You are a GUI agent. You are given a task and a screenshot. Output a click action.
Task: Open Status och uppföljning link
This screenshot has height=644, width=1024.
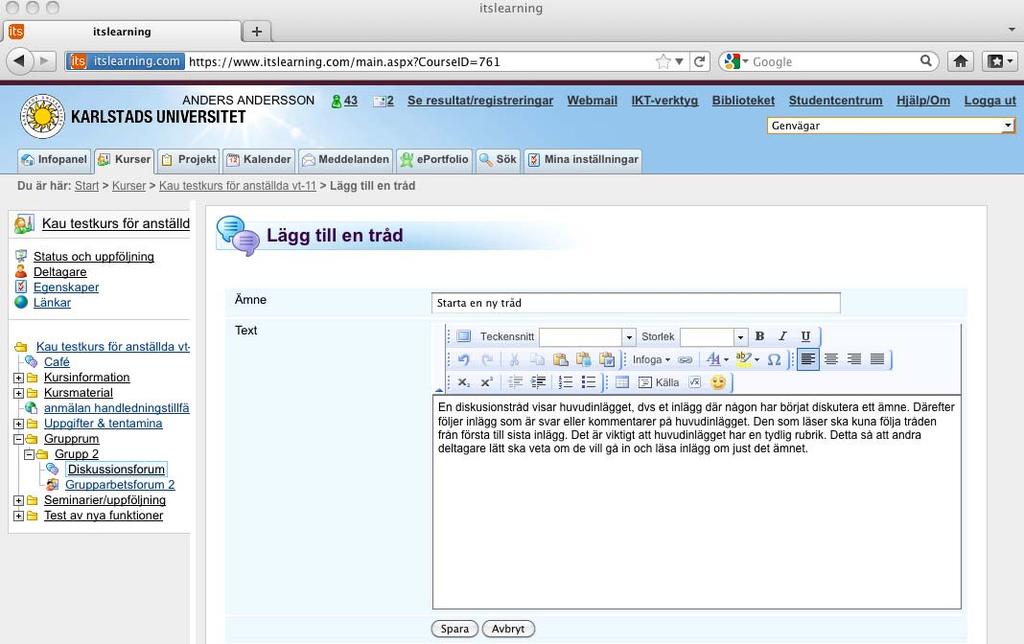(x=93, y=257)
